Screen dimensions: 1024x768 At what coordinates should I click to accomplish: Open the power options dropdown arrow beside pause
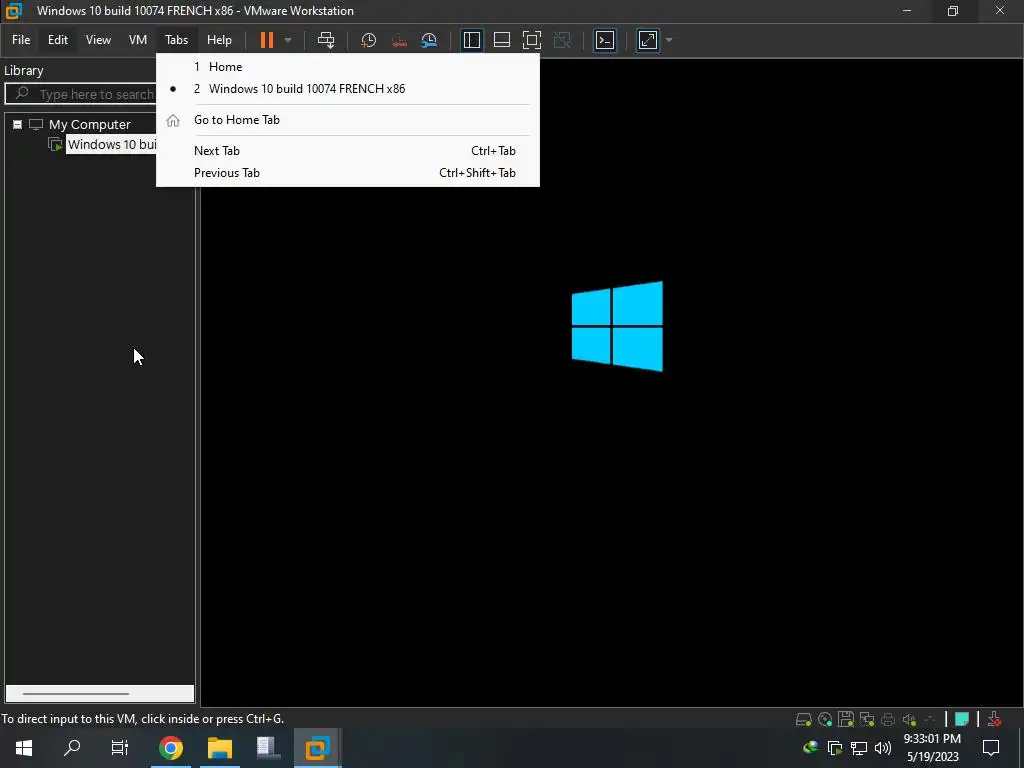pos(288,40)
